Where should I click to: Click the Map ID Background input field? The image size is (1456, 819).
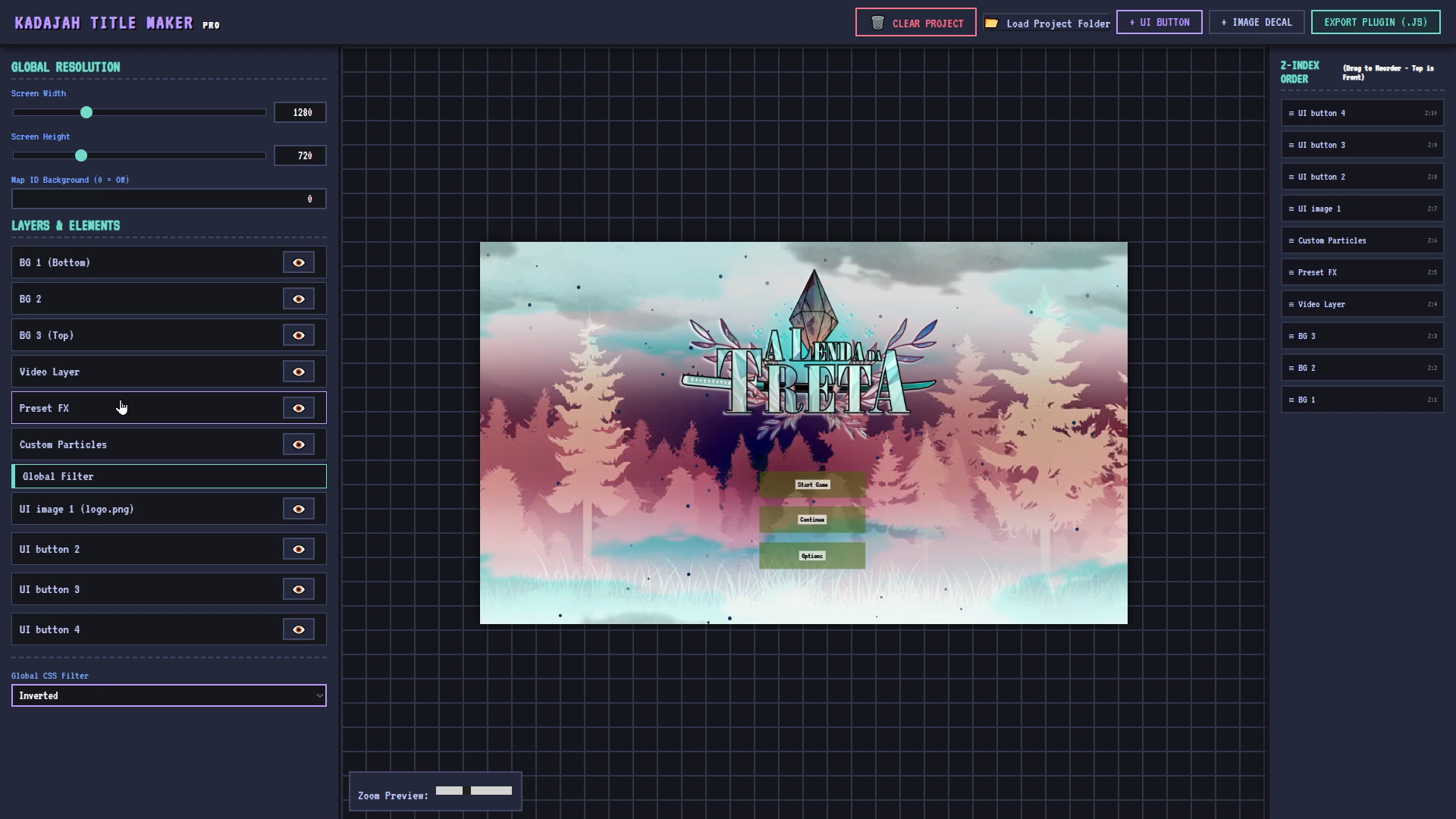[x=169, y=199]
